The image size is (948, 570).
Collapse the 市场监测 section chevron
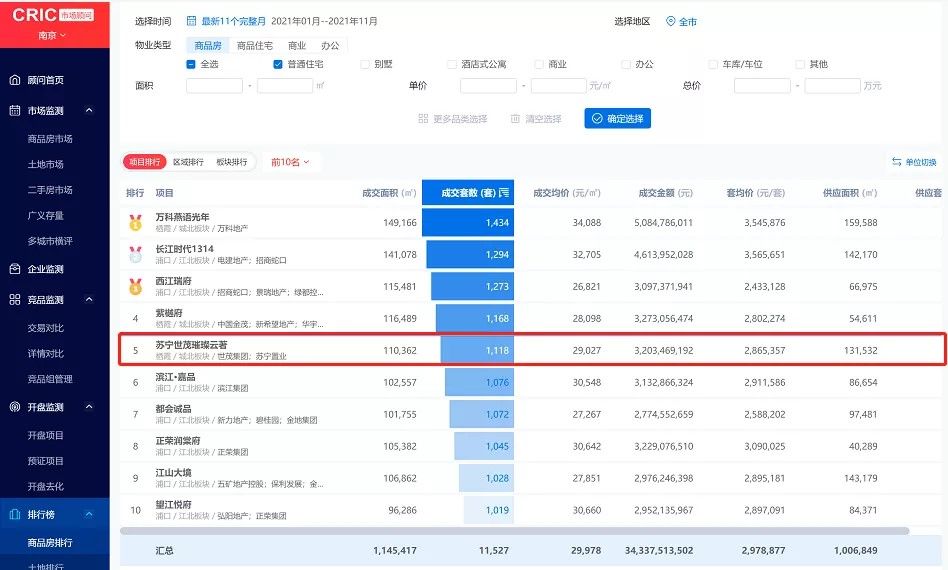tap(89, 111)
